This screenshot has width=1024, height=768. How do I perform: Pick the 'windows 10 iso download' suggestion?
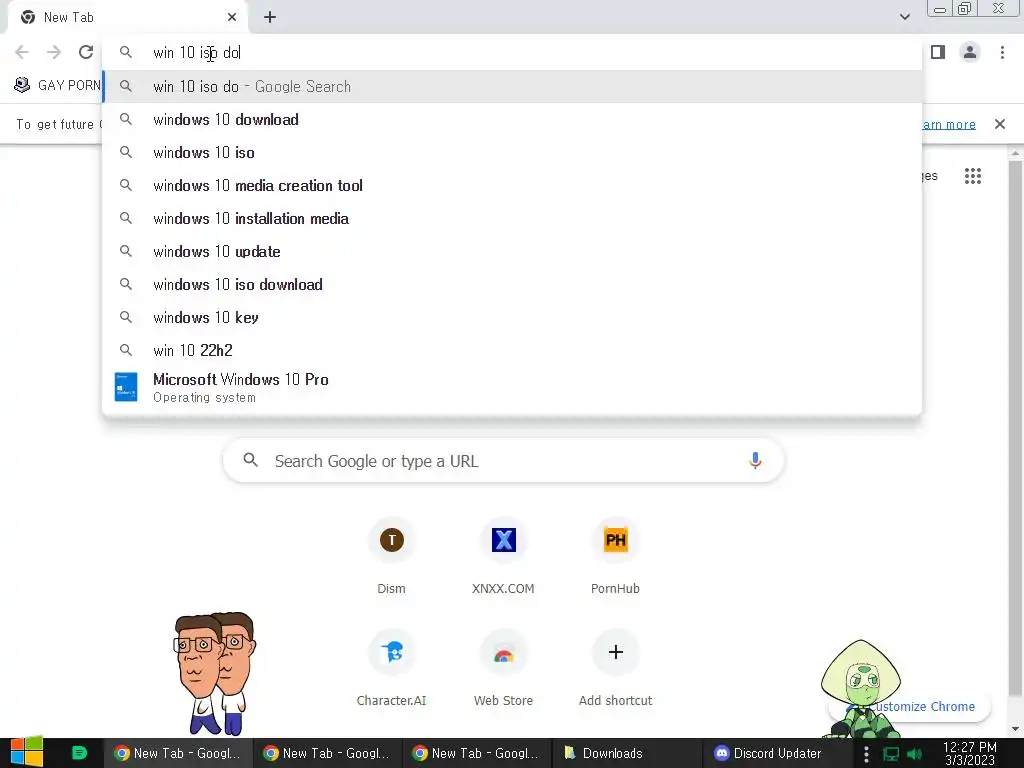512,284
